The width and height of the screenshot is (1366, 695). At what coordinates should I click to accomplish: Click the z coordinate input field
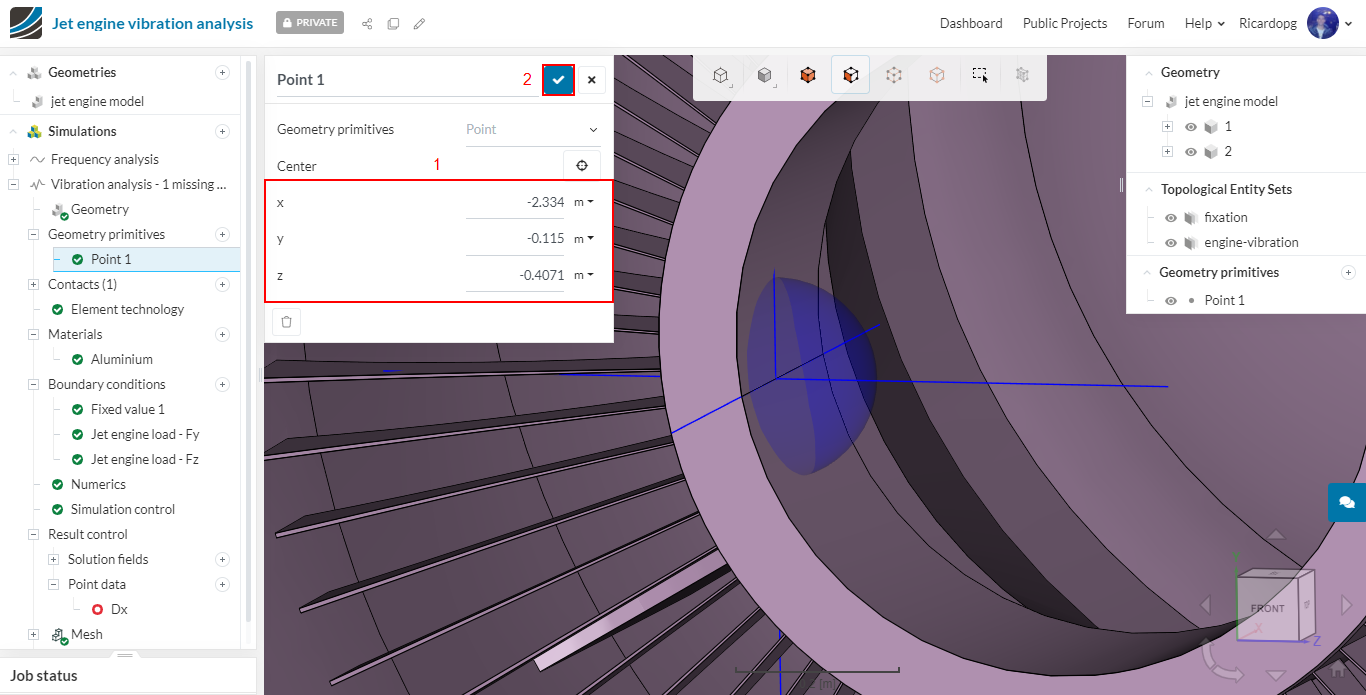point(516,275)
